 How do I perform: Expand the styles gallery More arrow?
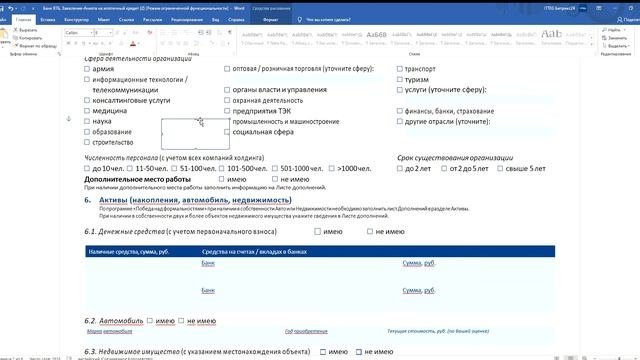pos(591,44)
